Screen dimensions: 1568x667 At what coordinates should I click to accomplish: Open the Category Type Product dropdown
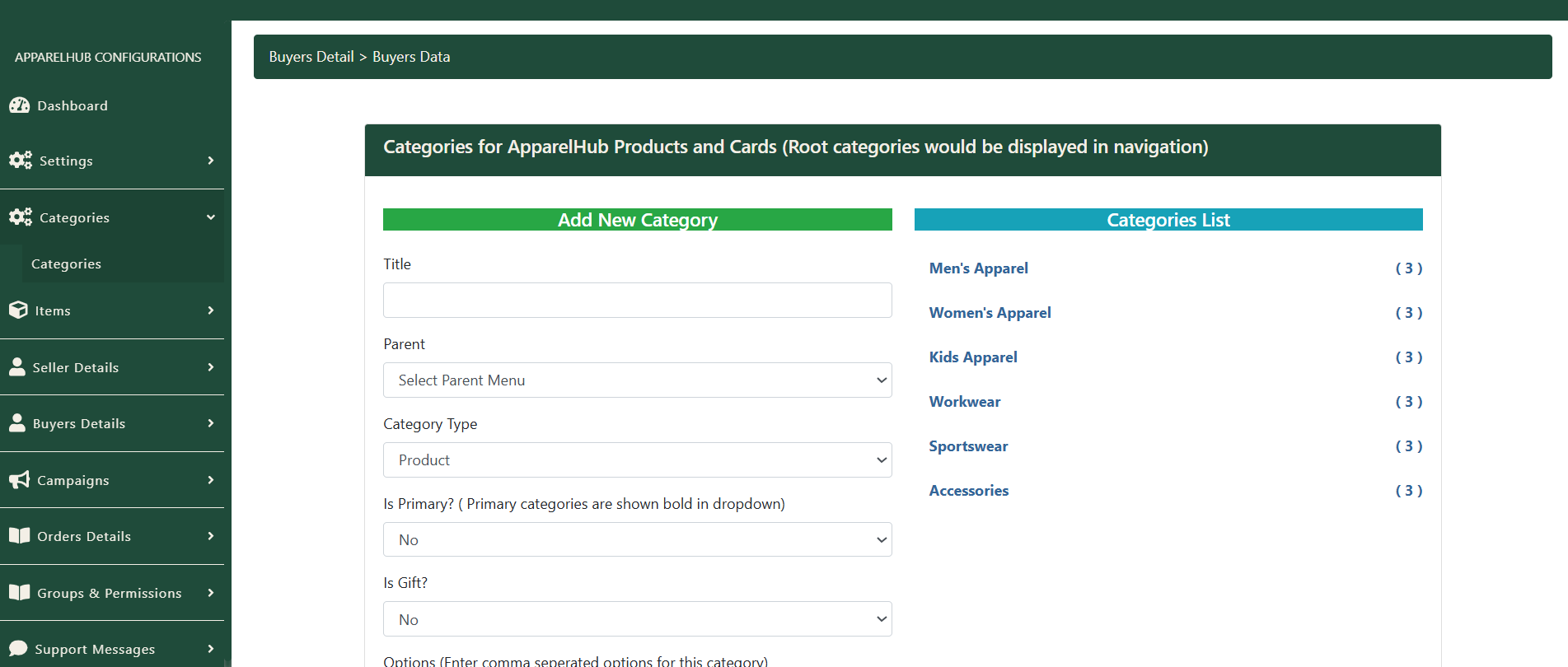pos(637,460)
